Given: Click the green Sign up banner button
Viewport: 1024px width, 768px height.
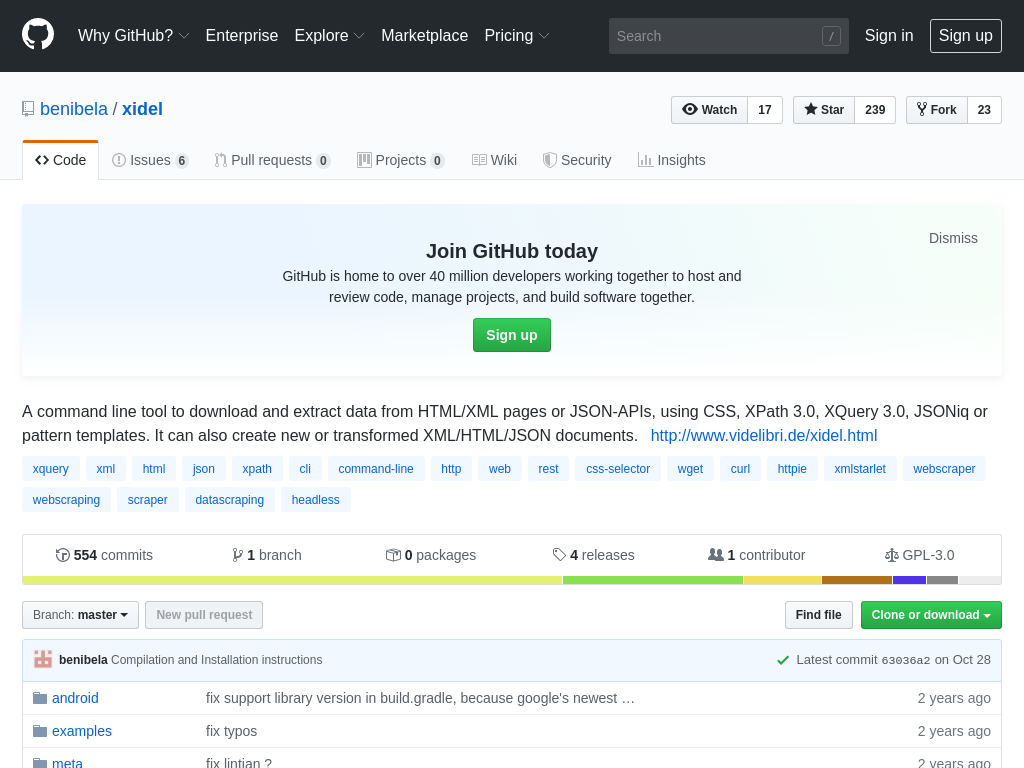Looking at the screenshot, I should 511,335.
